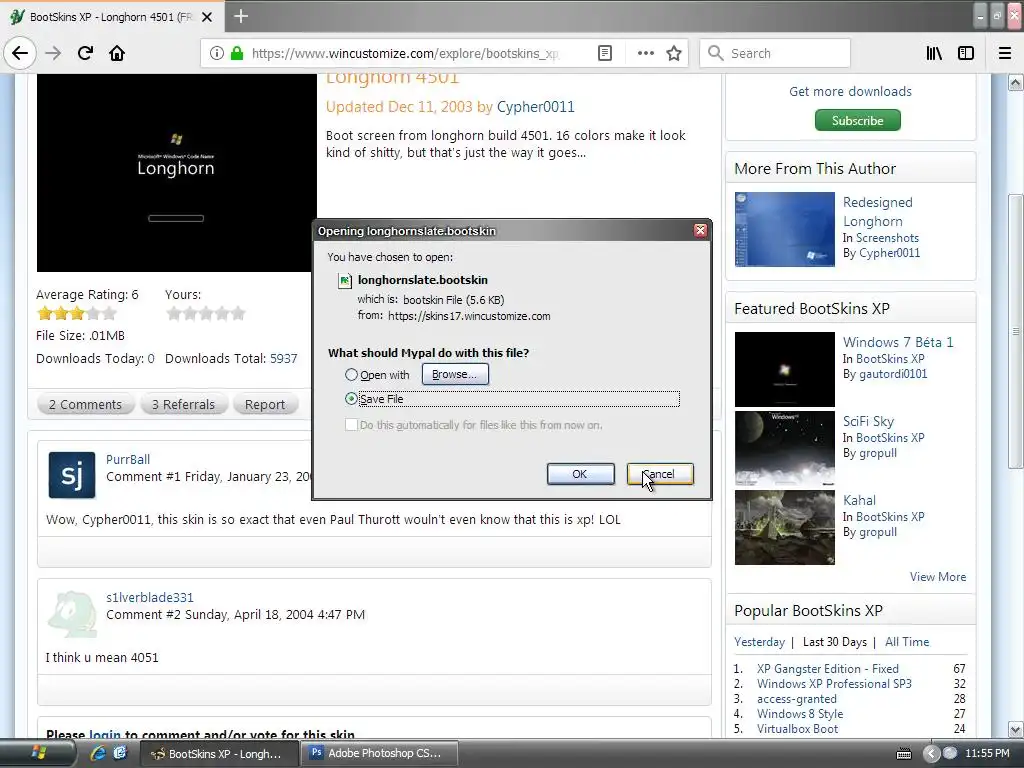Click the longhornslate.bootskin file icon
This screenshot has height=768, width=1024.
pyautogui.click(x=344, y=281)
